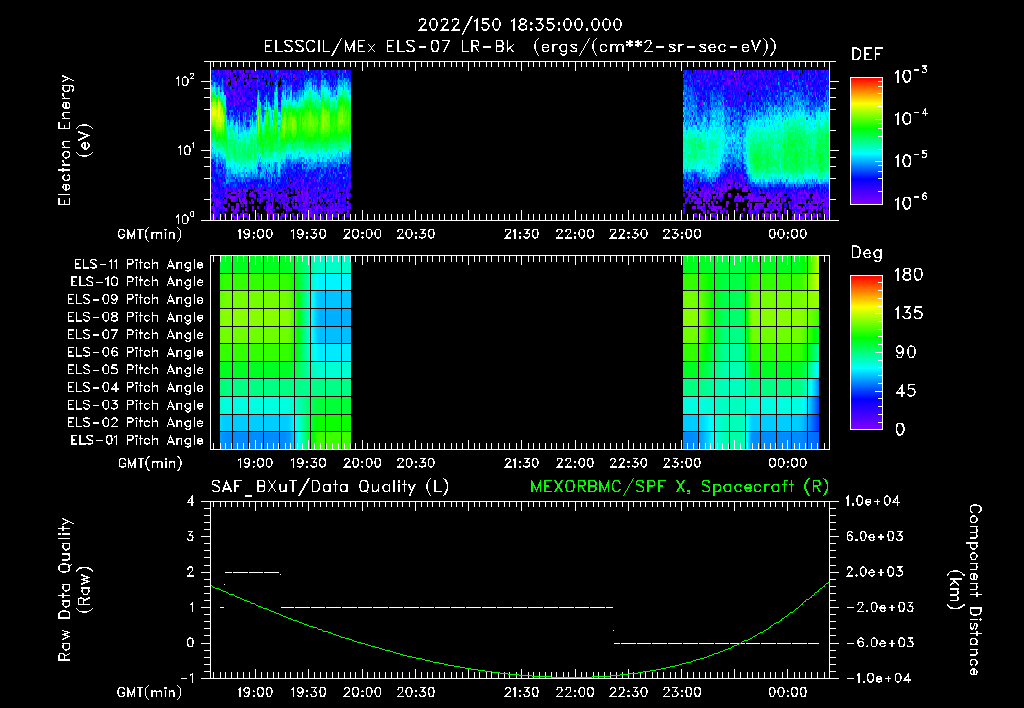This screenshot has width=1024, height=708.
Task: Click the short data quality line segment at level 2
Action: pos(253,573)
